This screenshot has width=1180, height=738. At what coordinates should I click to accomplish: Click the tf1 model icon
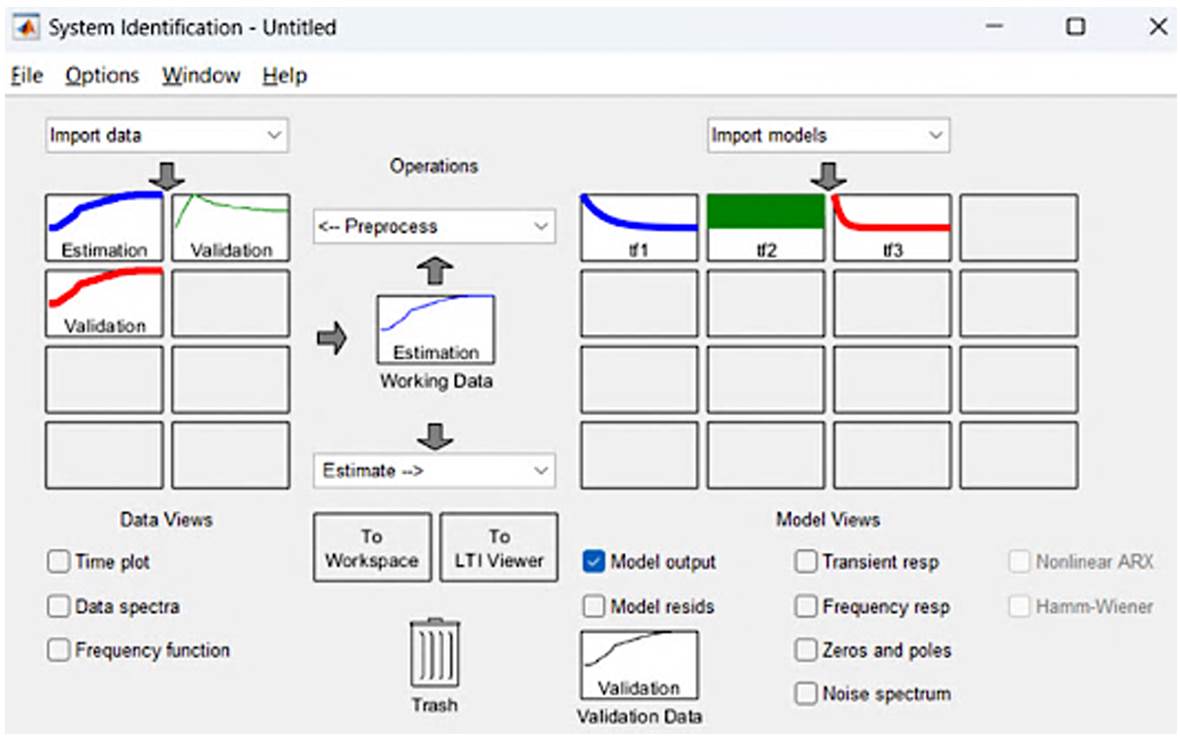coord(639,228)
